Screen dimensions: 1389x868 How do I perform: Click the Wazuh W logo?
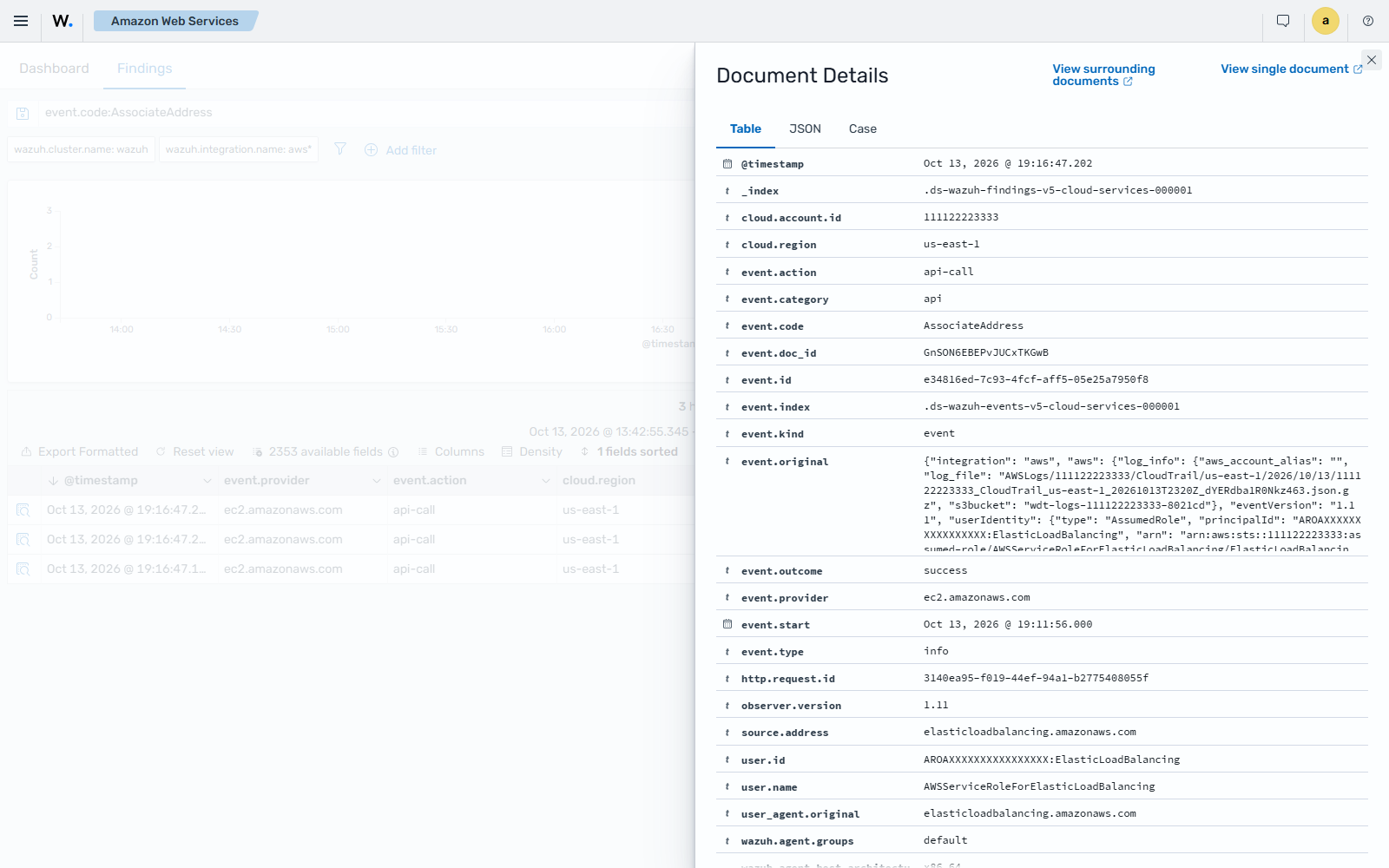click(63, 21)
